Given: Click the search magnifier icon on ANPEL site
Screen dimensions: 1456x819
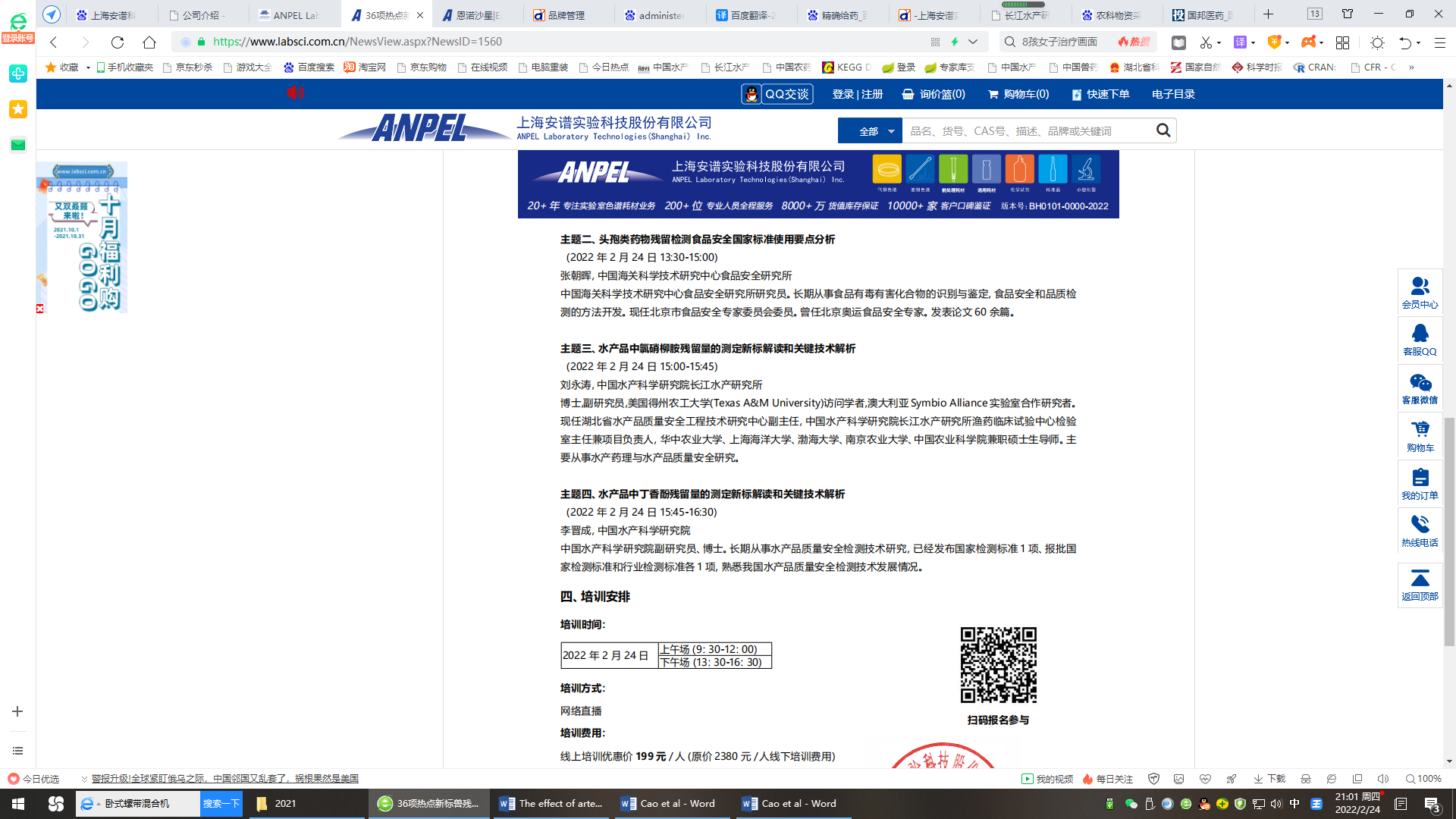Looking at the screenshot, I should pos(1163,130).
